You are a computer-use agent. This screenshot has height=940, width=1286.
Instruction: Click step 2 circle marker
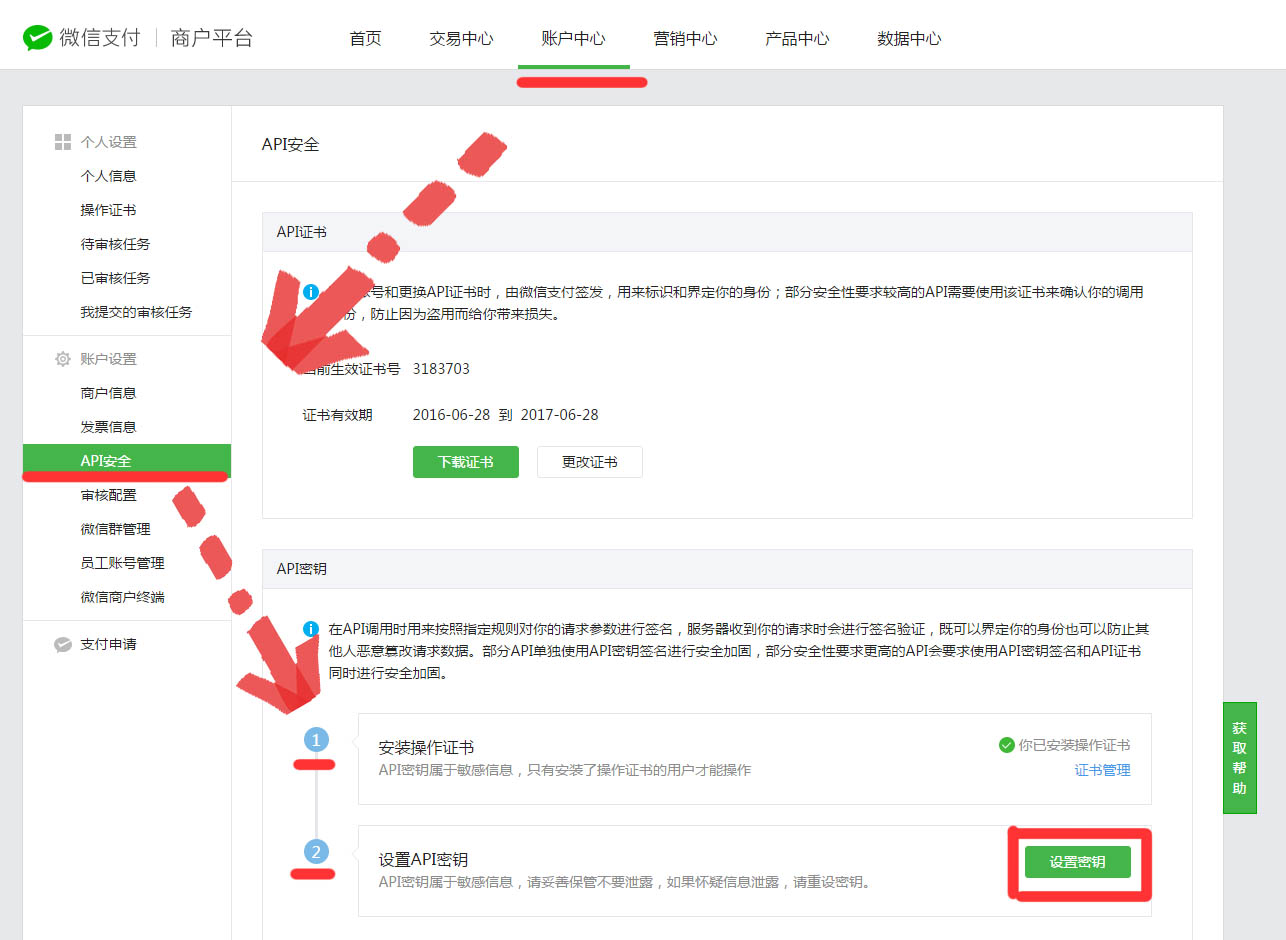pos(316,852)
